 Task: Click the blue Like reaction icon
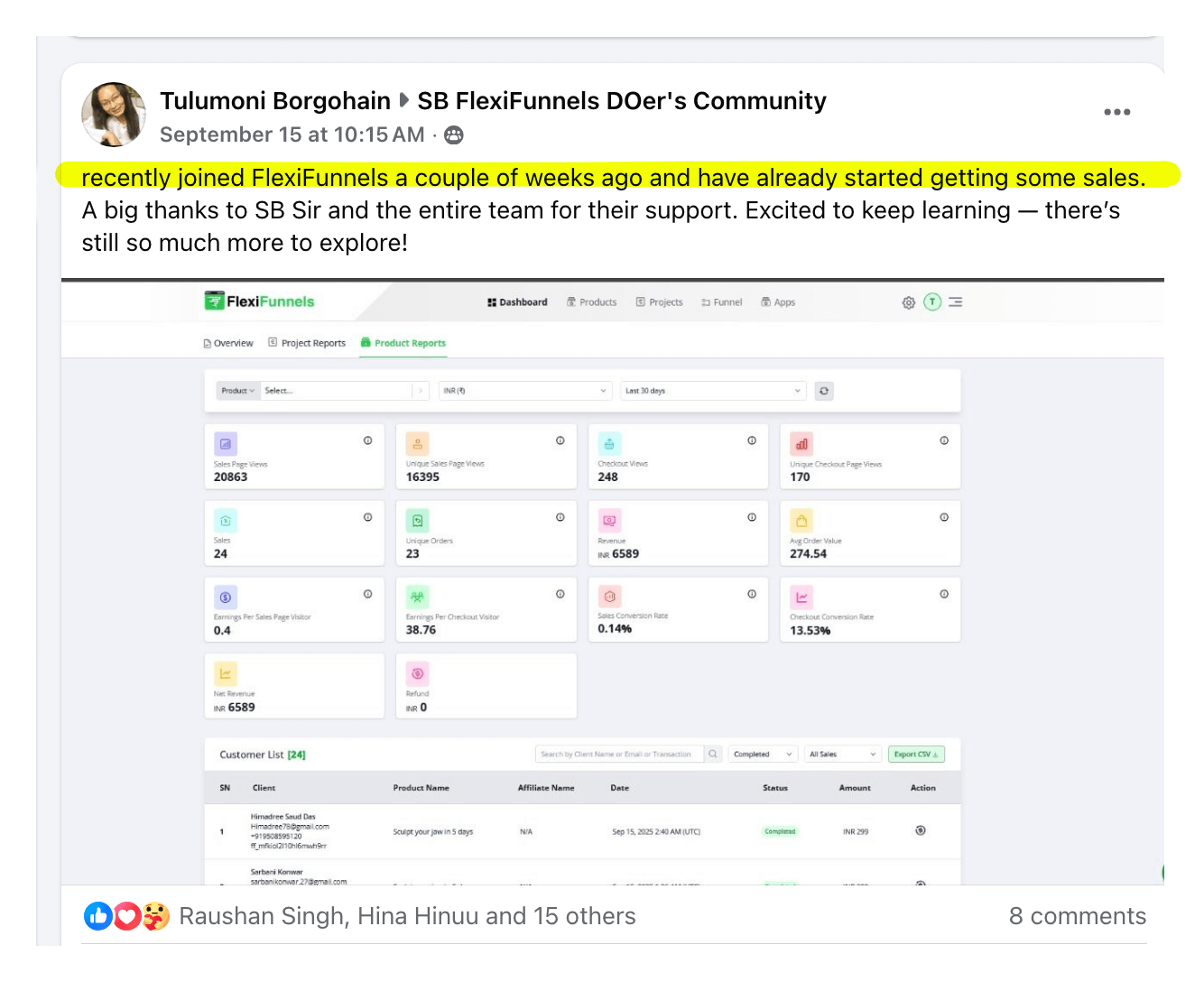[97, 916]
